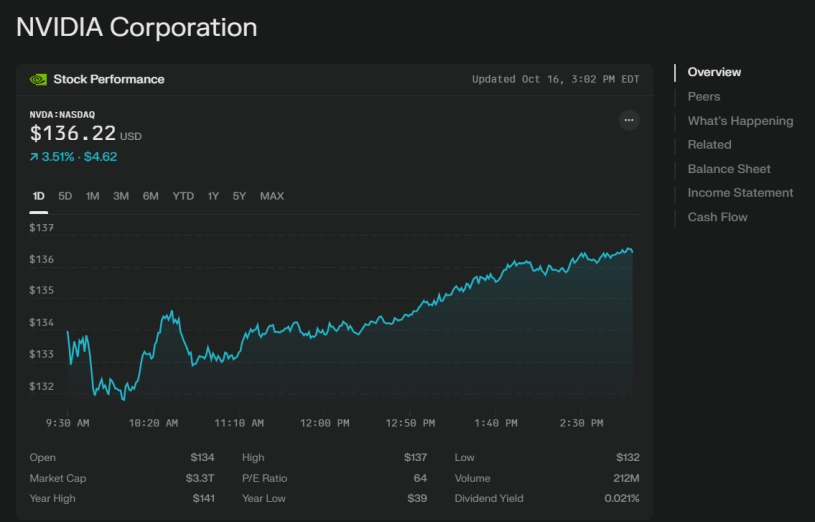Show the MAX time range

point(272,196)
